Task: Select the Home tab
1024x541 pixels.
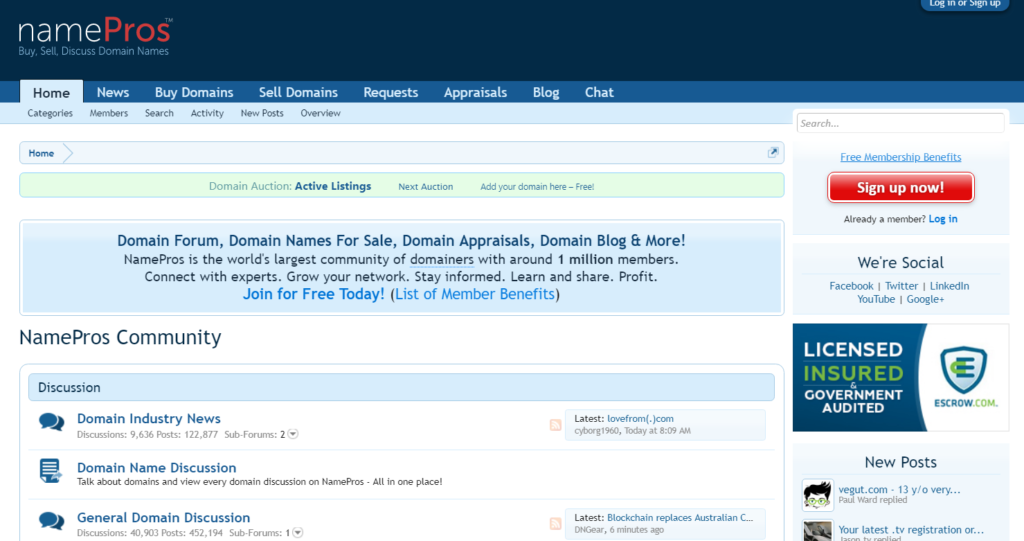Action: (52, 92)
